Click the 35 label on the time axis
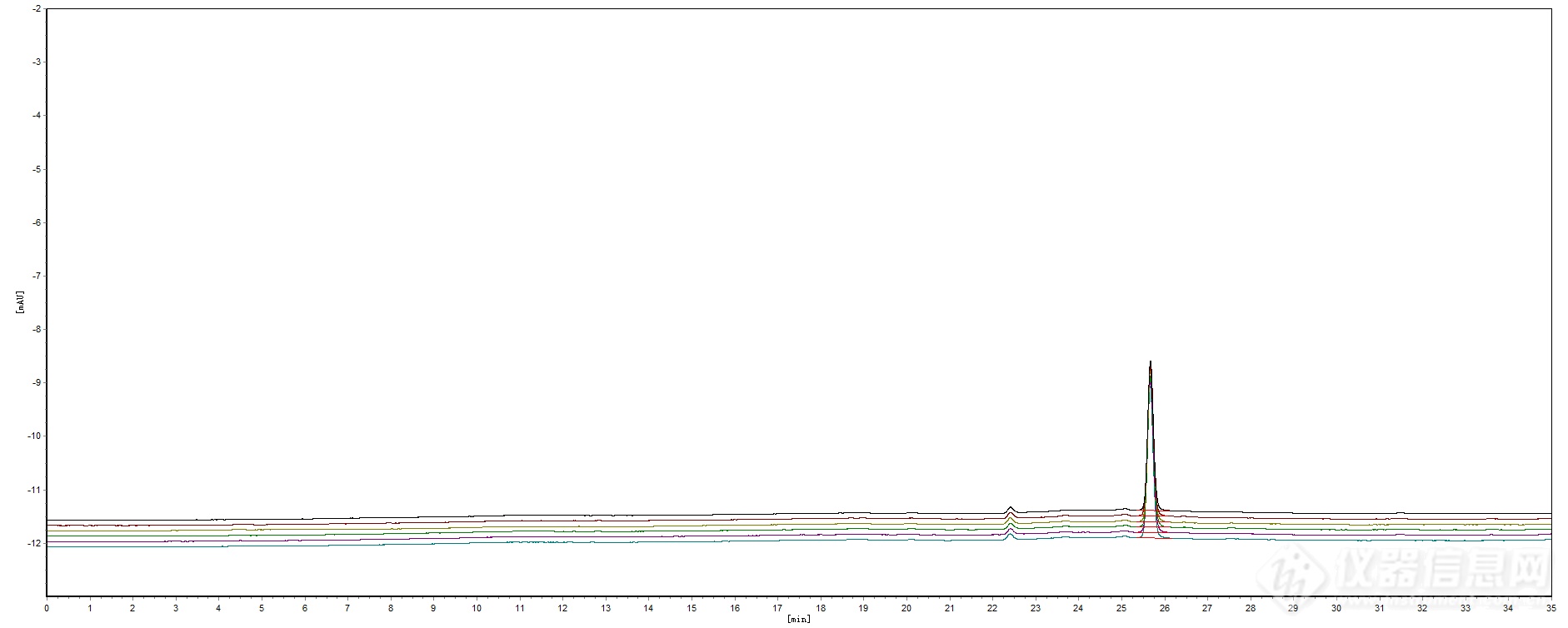Image resolution: width=1568 pixels, height=628 pixels. pyautogui.click(x=1551, y=609)
